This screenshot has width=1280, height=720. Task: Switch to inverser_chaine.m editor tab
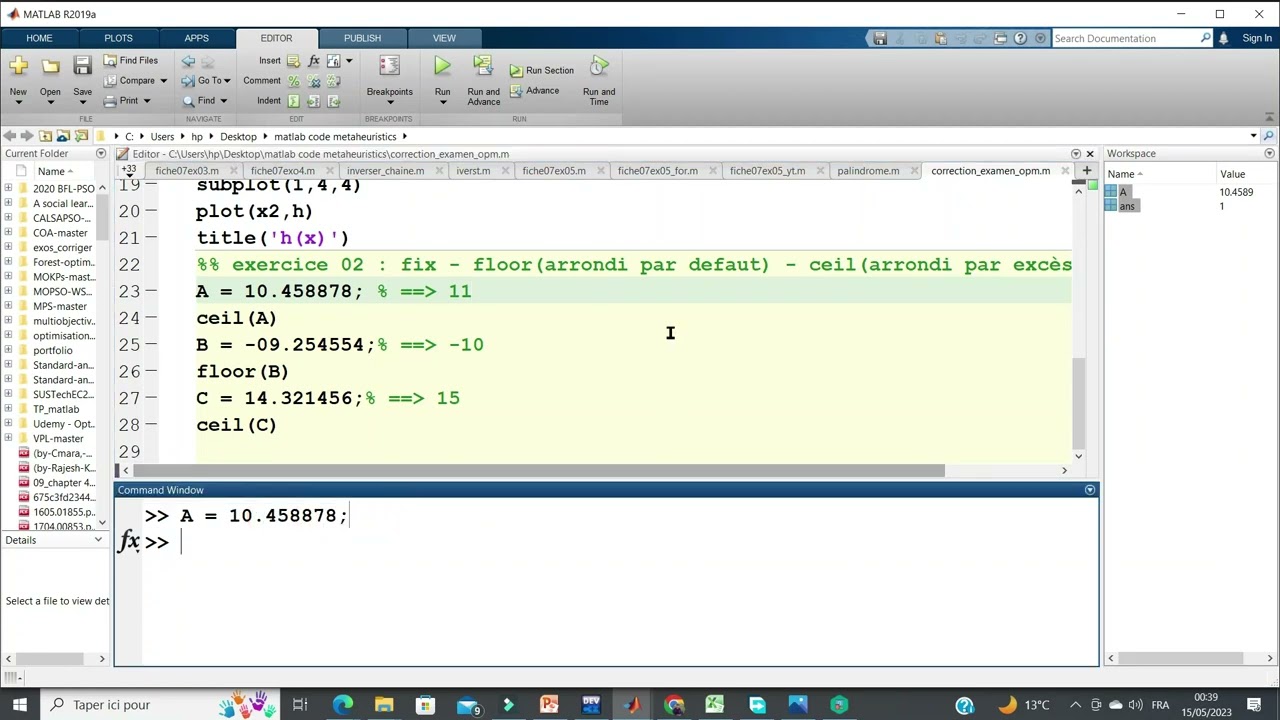(x=385, y=171)
